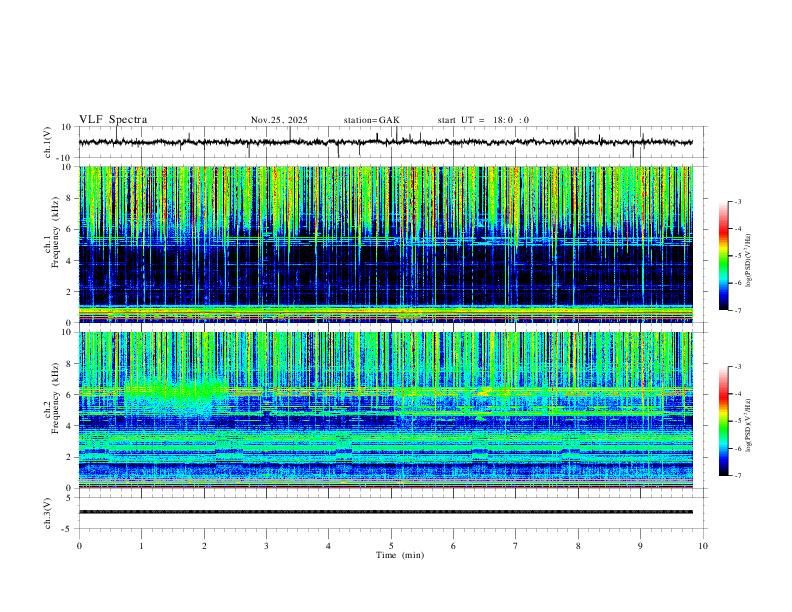The height and width of the screenshot is (612, 792).
Task: Click time axis tick label "8"
Action: pos(578,546)
